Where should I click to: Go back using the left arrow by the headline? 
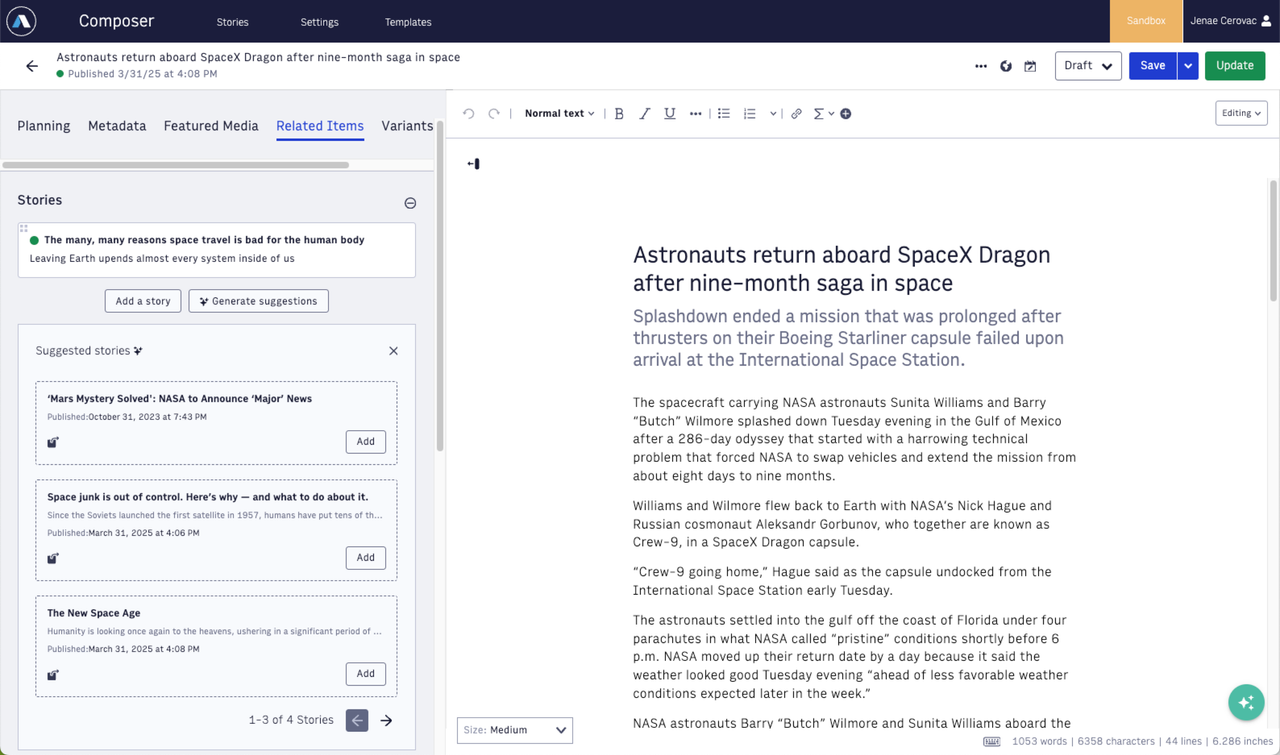pyautogui.click(x=32, y=66)
